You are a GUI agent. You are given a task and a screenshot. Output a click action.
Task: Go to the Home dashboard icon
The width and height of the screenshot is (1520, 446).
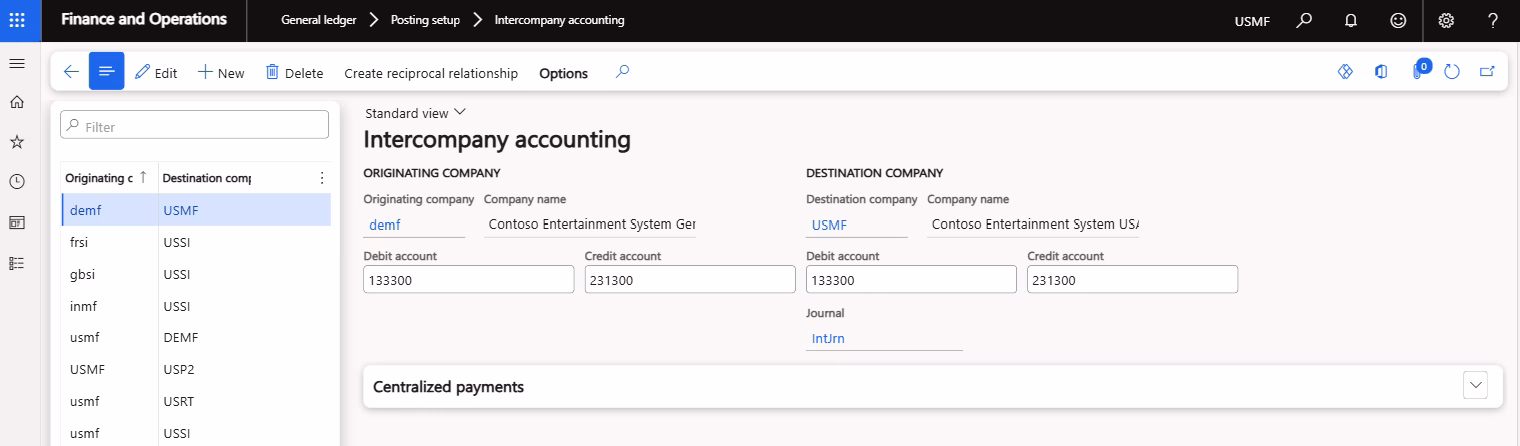coord(16,102)
